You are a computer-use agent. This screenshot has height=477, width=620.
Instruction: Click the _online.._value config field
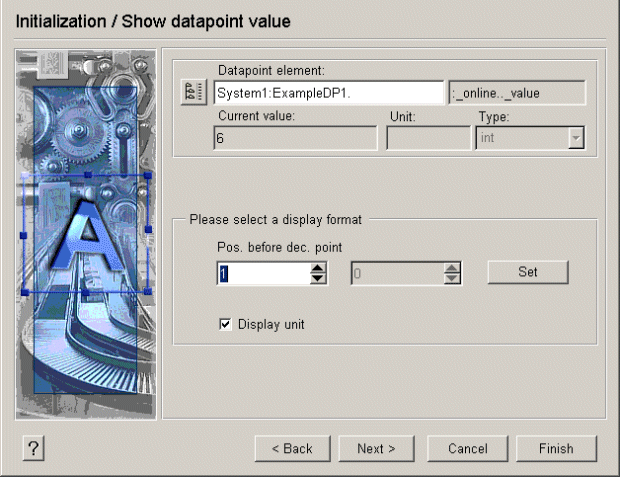click(516, 93)
